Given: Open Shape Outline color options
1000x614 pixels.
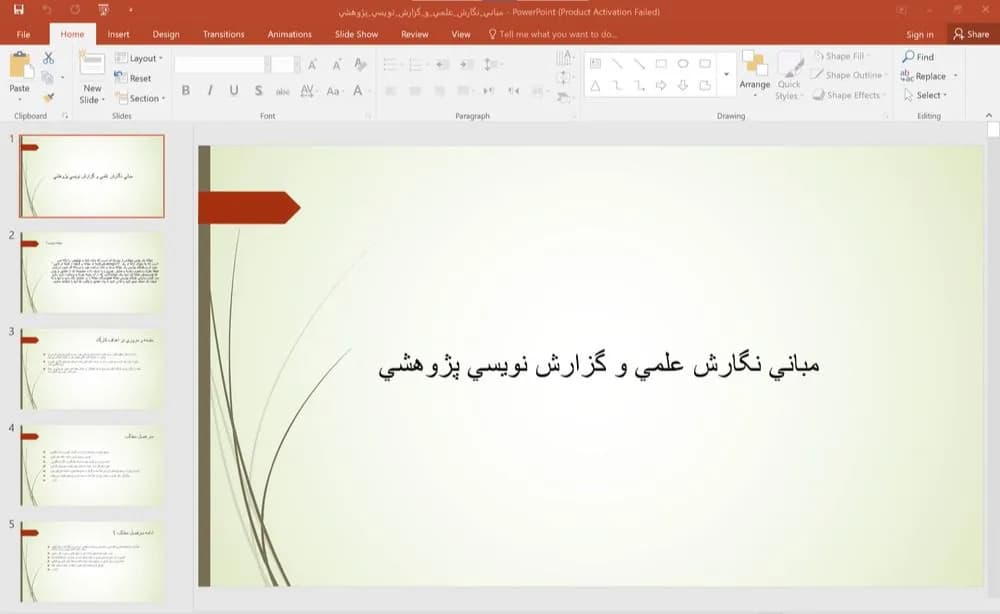Looking at the screenshot, I should click(849, 75).
